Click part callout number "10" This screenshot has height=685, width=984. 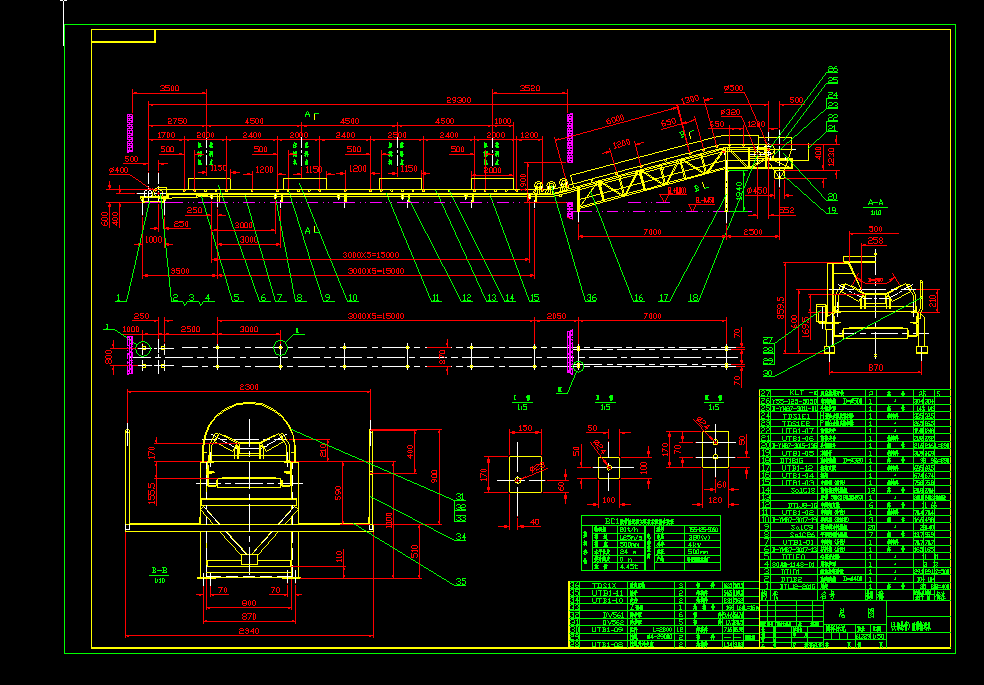coord(352,298)
